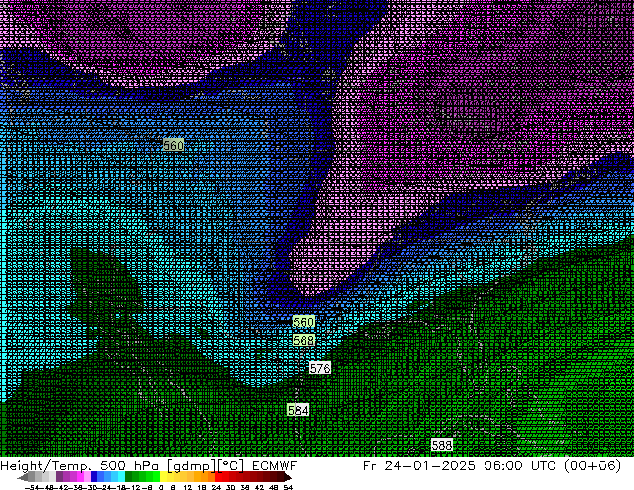Click the [°C] unit label
634x490 pixels.
[x=230, y=466]
